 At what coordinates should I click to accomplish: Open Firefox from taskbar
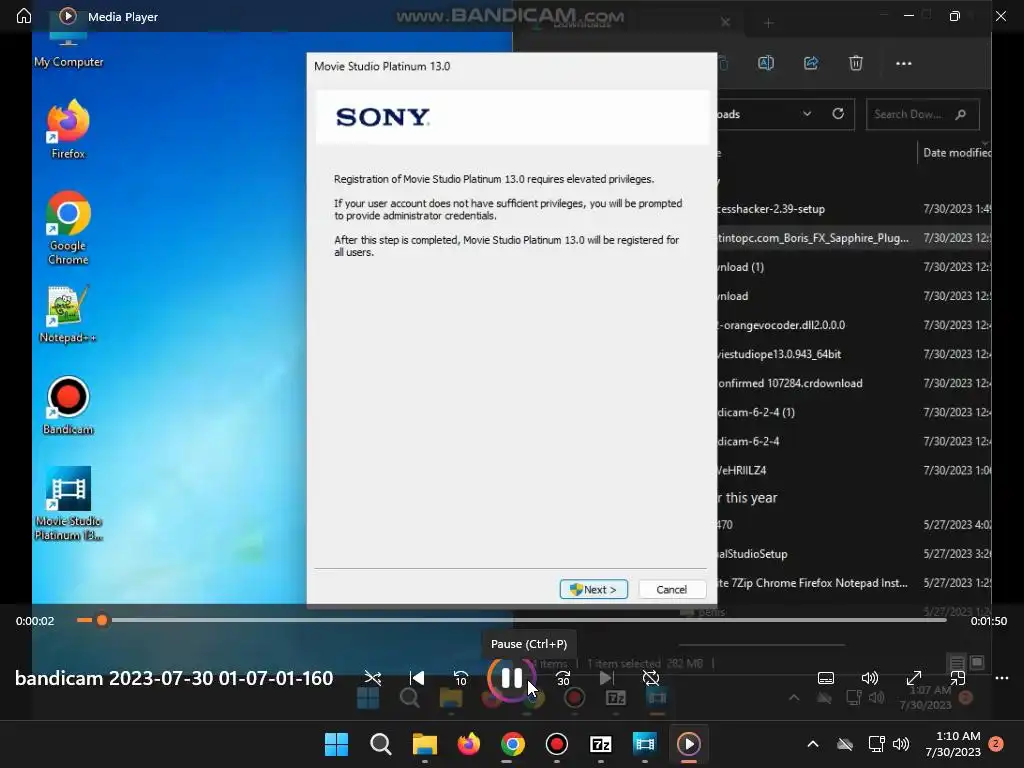click(468, 744)
